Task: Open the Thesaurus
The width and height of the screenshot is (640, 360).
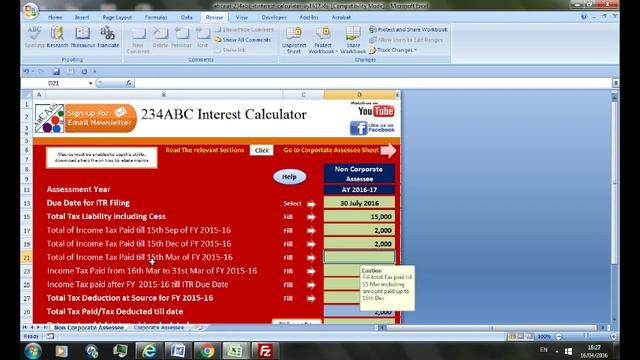Action: pyautogui.click(x=82, y=37)
